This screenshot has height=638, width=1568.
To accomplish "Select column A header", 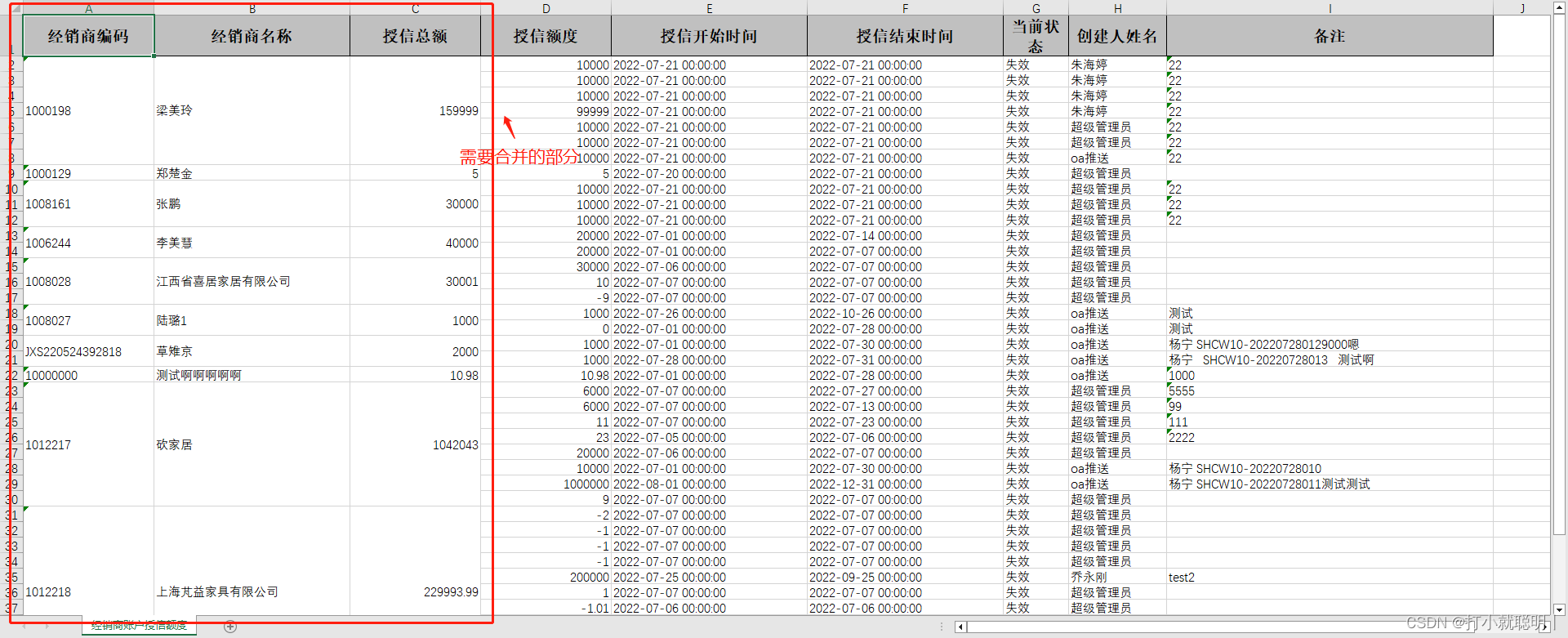I will (88, 9).
